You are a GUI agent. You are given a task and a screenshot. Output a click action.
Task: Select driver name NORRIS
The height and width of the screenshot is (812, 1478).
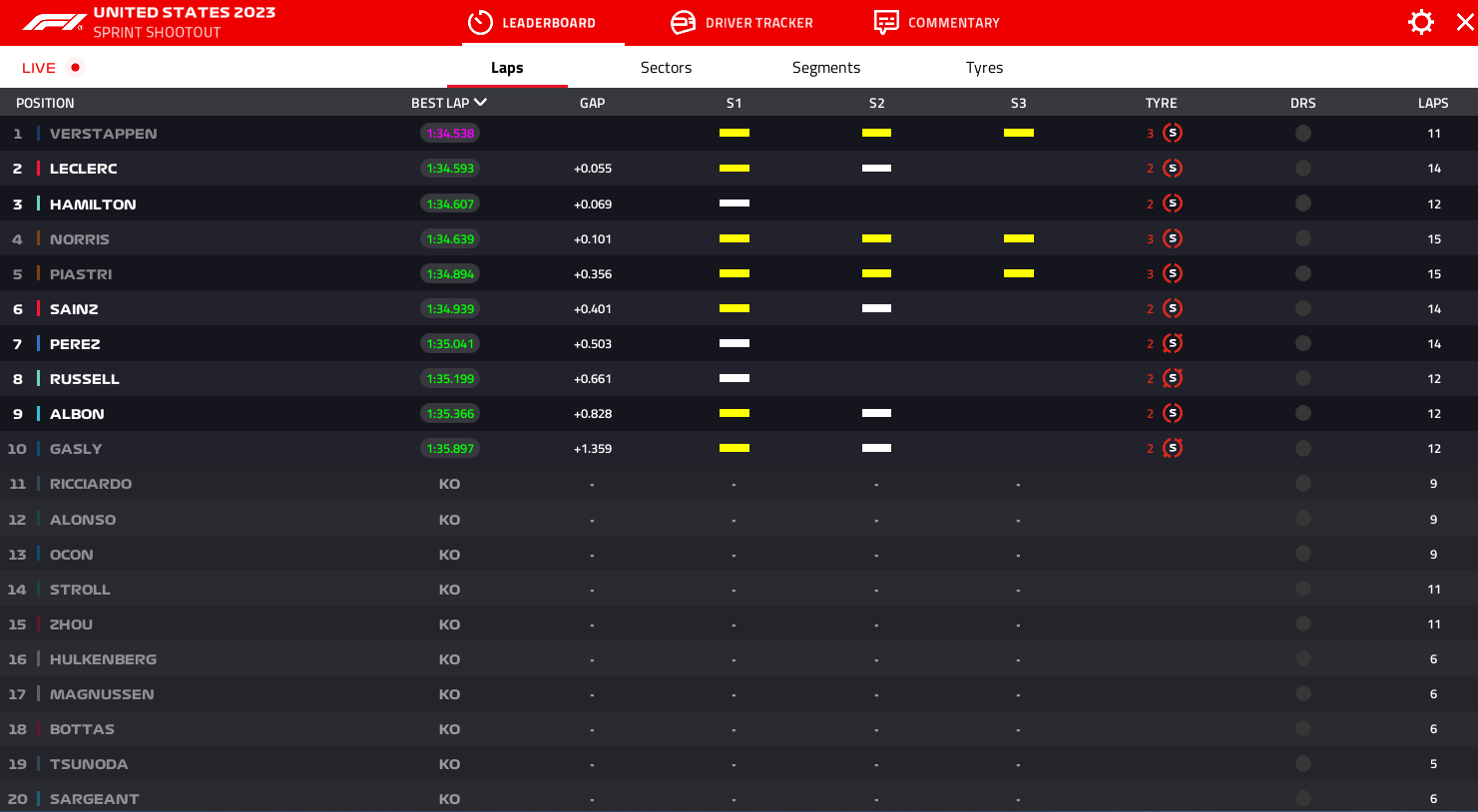[x=80, y=239]
